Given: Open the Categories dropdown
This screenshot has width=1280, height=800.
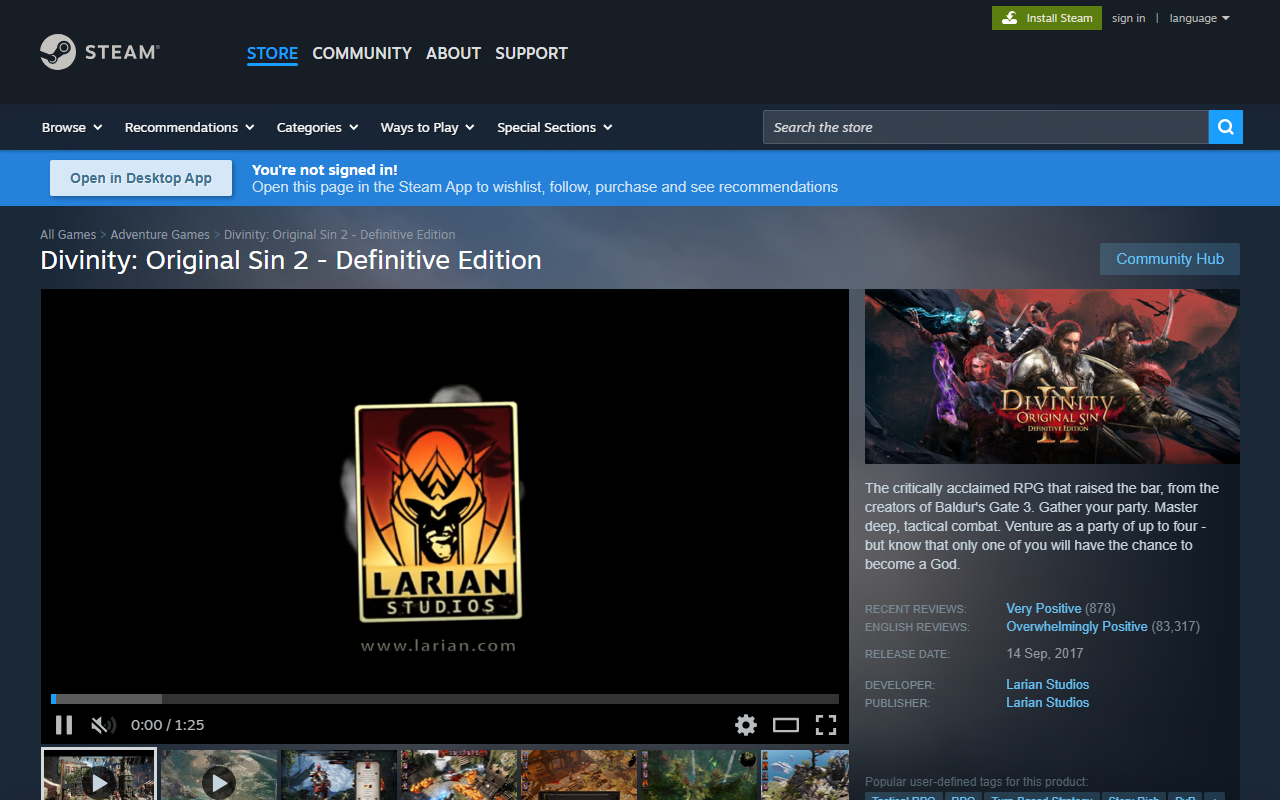Looking at the screenshot, I should (x=317, y=127).
